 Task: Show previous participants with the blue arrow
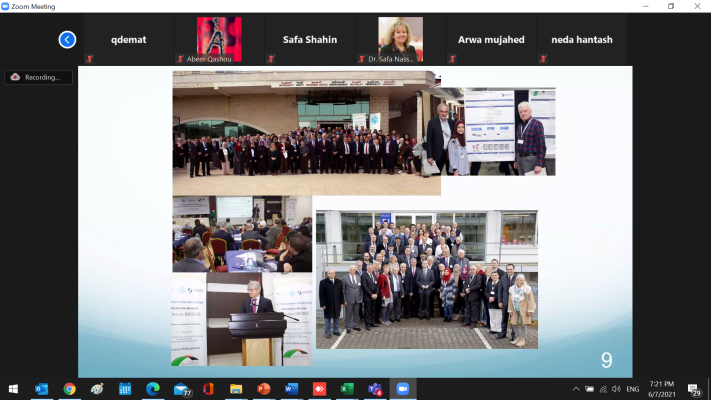tap(67, 40)
